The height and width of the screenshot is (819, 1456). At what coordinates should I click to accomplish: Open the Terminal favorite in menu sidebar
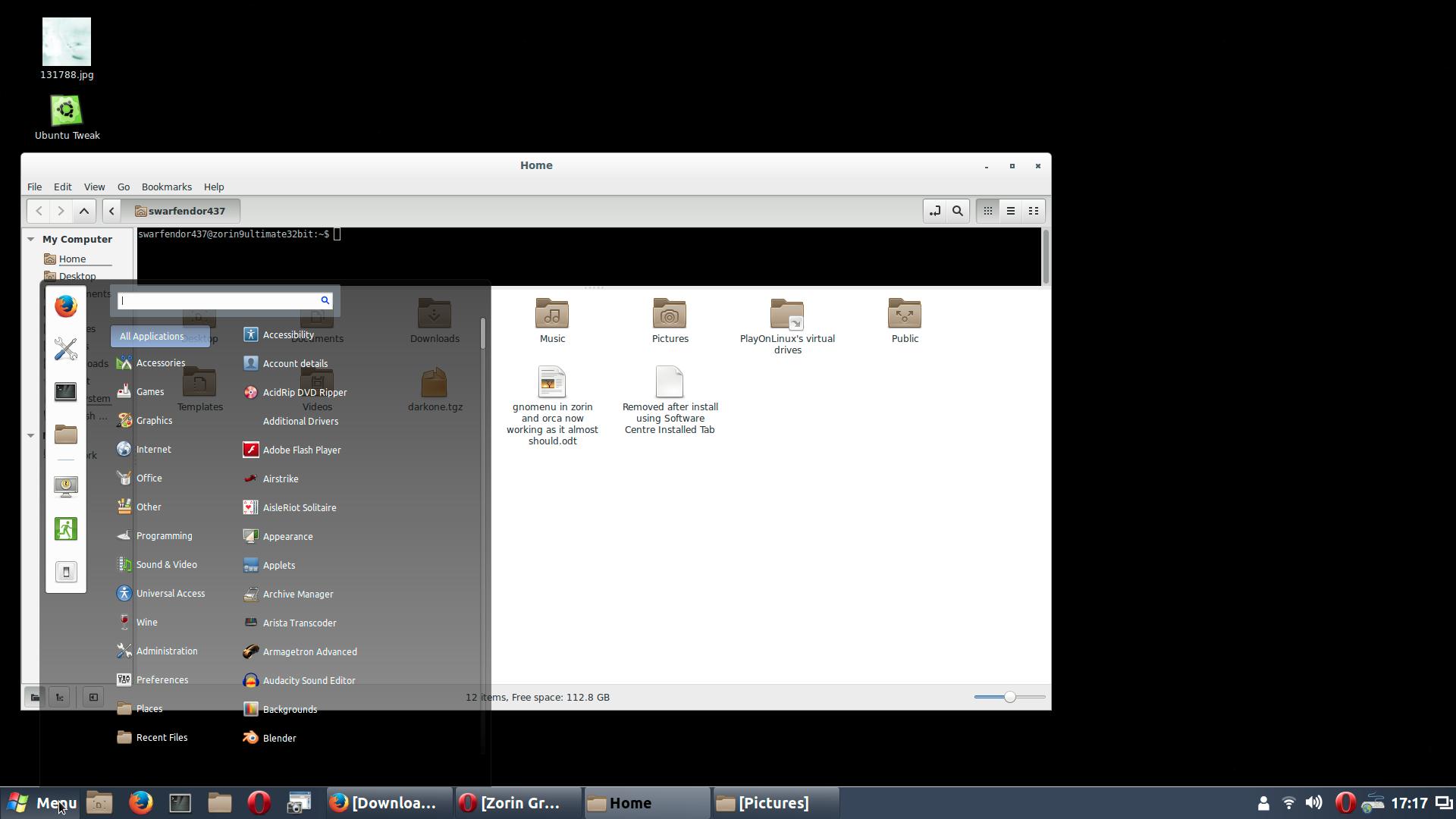pos(65,392)
